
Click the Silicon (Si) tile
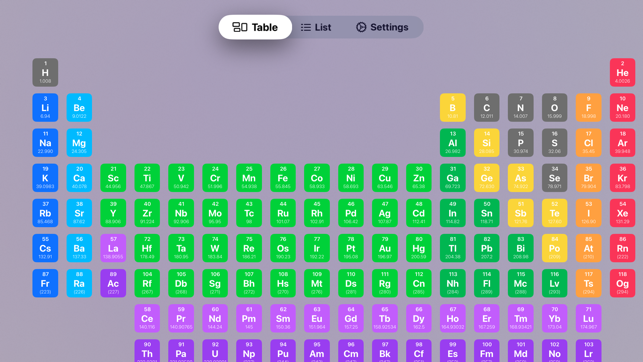click(x=486, y=143)
